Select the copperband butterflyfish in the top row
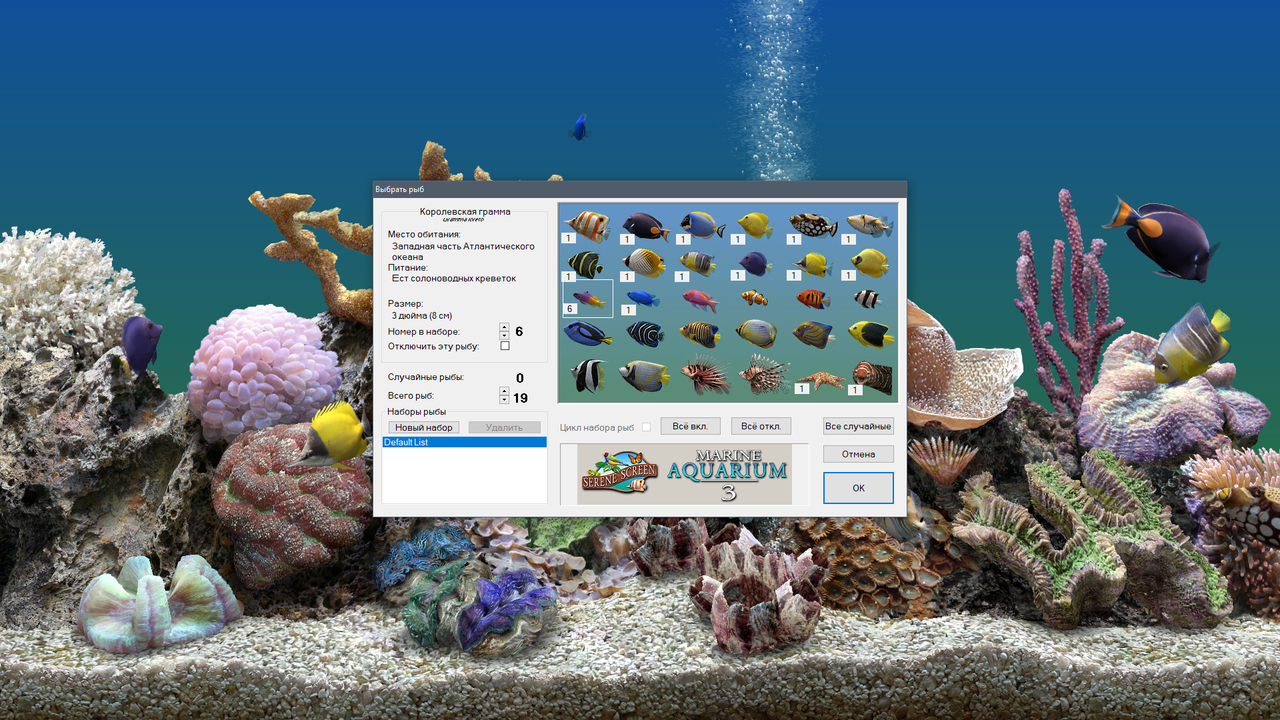 pos(587,223)
